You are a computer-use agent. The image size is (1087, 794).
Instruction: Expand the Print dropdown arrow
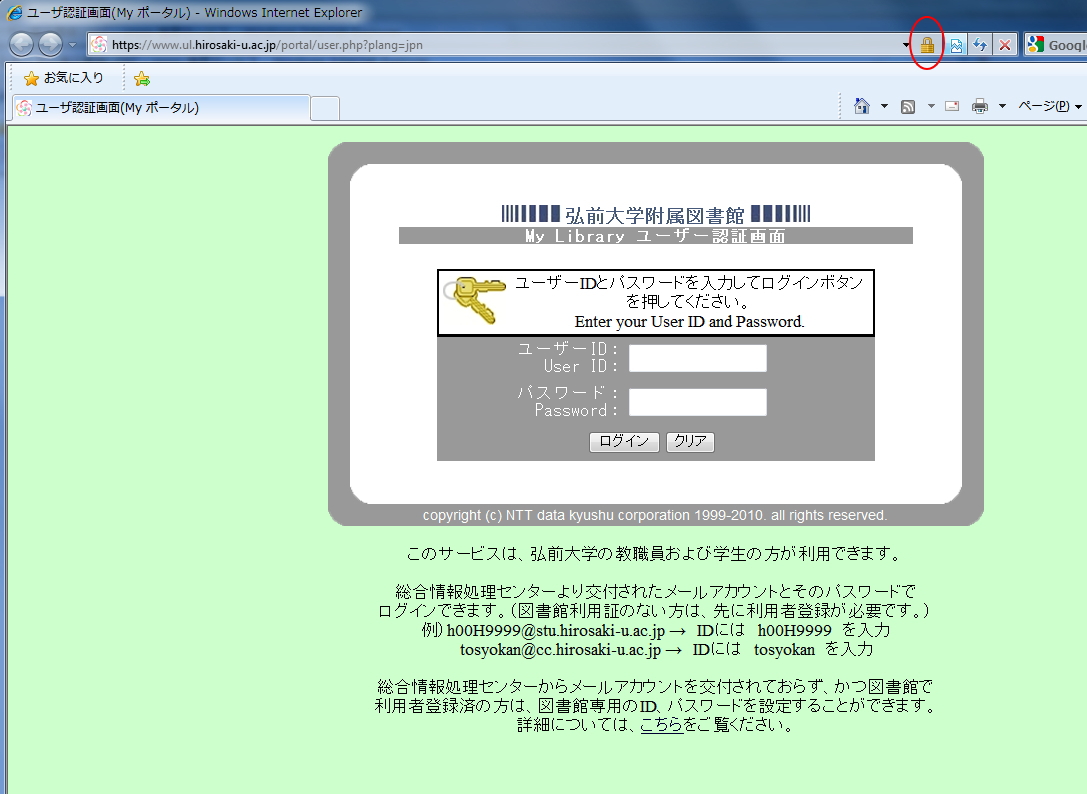pos(1002,106)
